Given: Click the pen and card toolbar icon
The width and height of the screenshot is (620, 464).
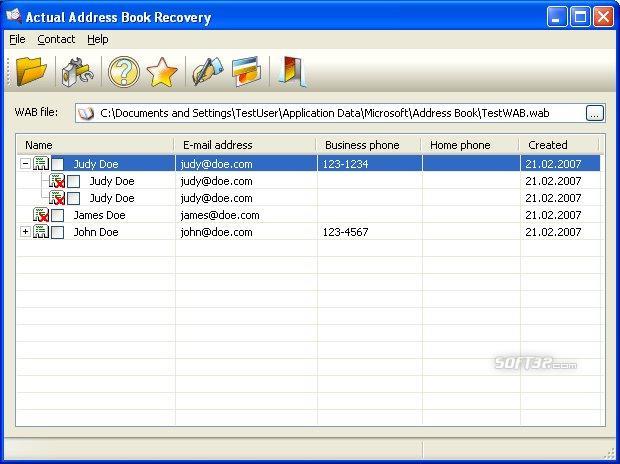Looking at the screenshot, I should click(x=208, y=72).
